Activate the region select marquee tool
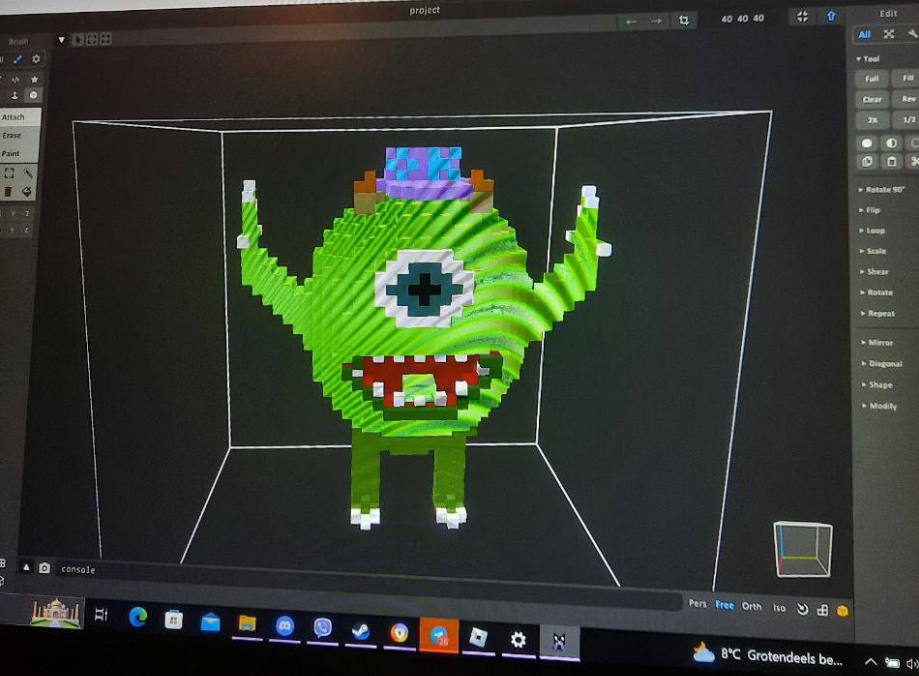 (x=9, y=173)
